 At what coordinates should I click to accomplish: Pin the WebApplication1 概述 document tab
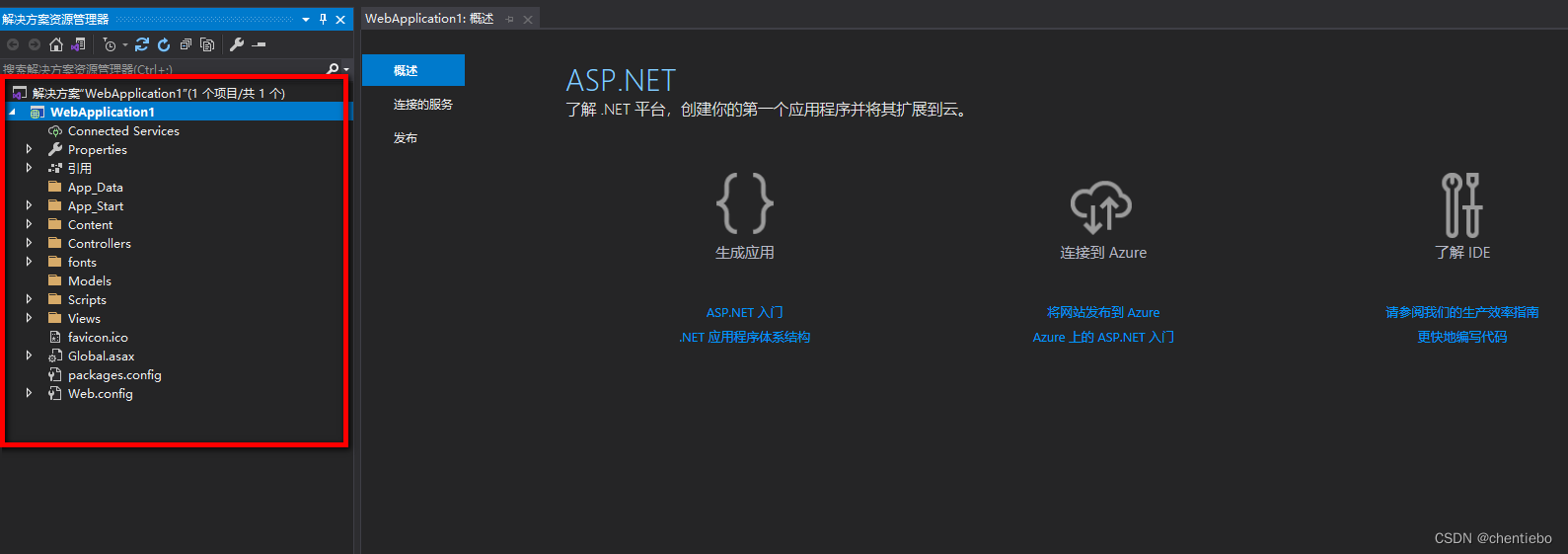510,20
